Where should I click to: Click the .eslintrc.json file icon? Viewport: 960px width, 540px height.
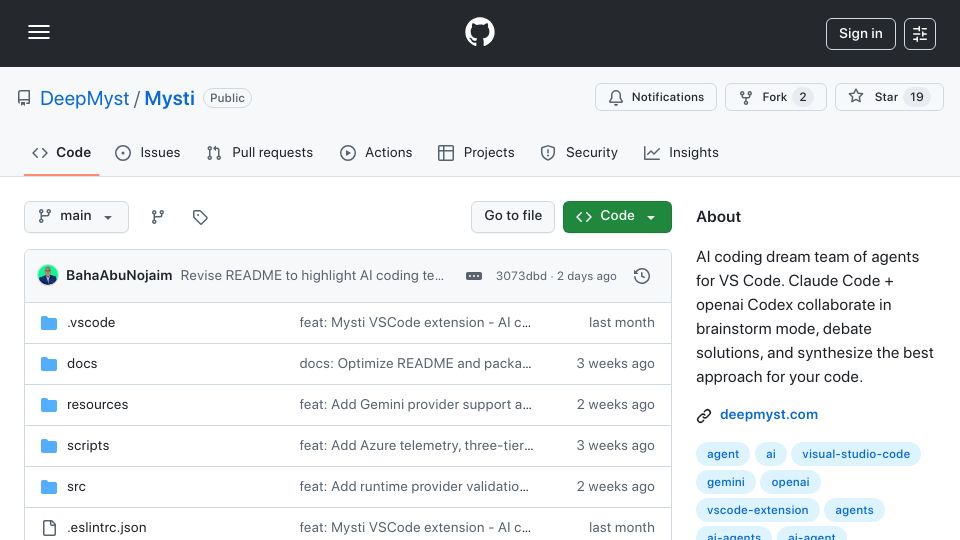tap(49, 528)
